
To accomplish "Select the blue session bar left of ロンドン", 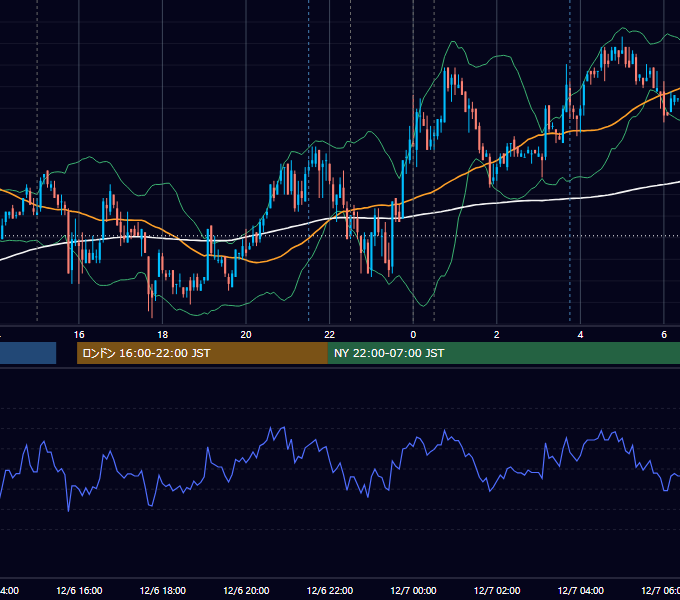I will 28,353.
